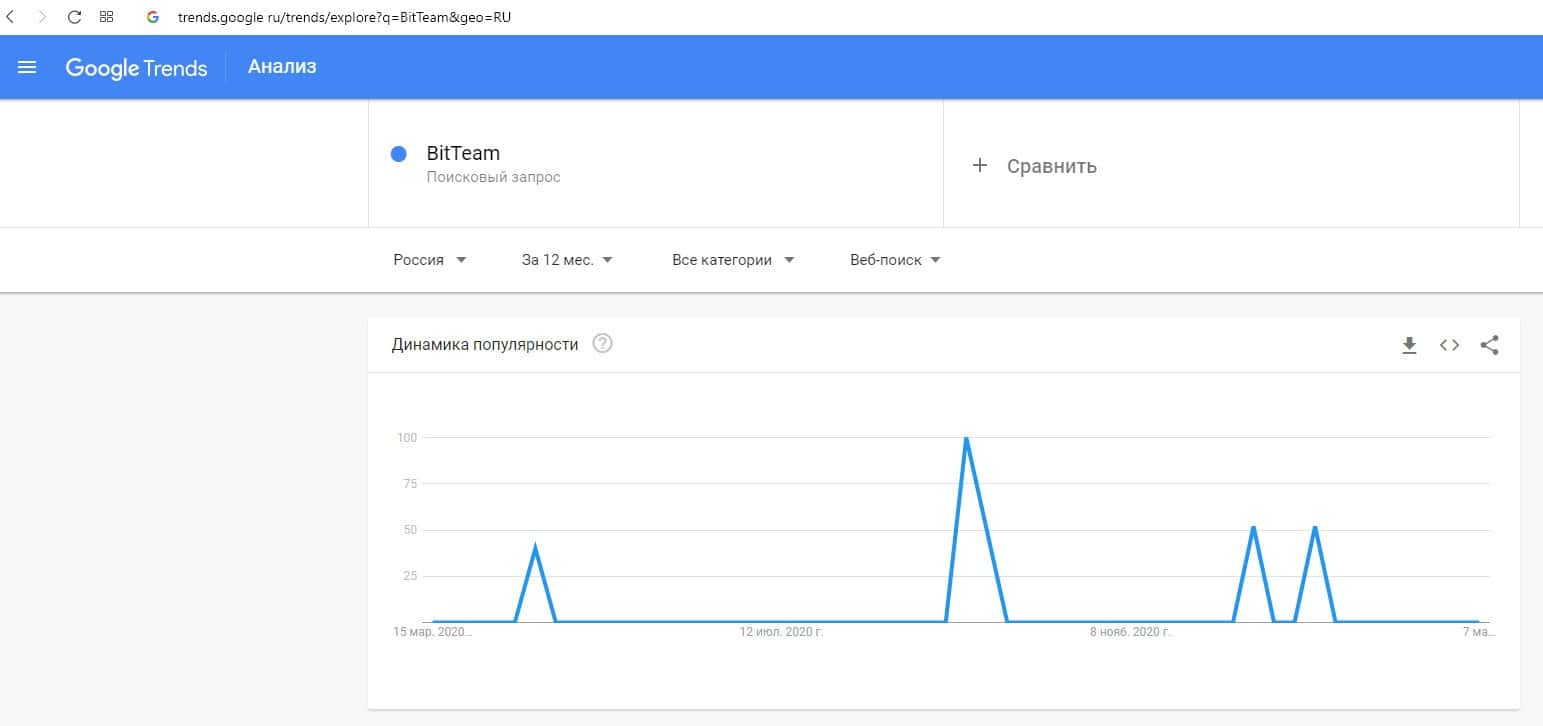Select the Анализ section tab
The height and width of the screenshot is (726, 1543).
point(282,67)
